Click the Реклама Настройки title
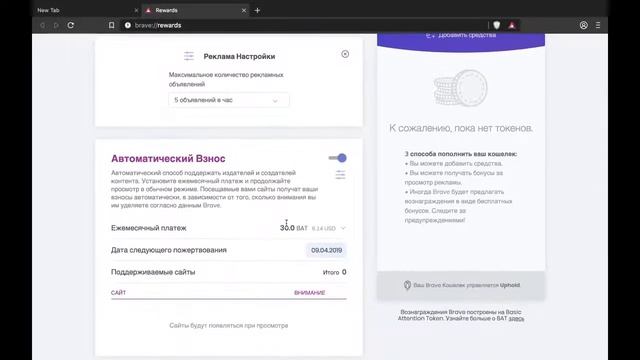The height and width of the screenshot is (360, 640). 239,56
